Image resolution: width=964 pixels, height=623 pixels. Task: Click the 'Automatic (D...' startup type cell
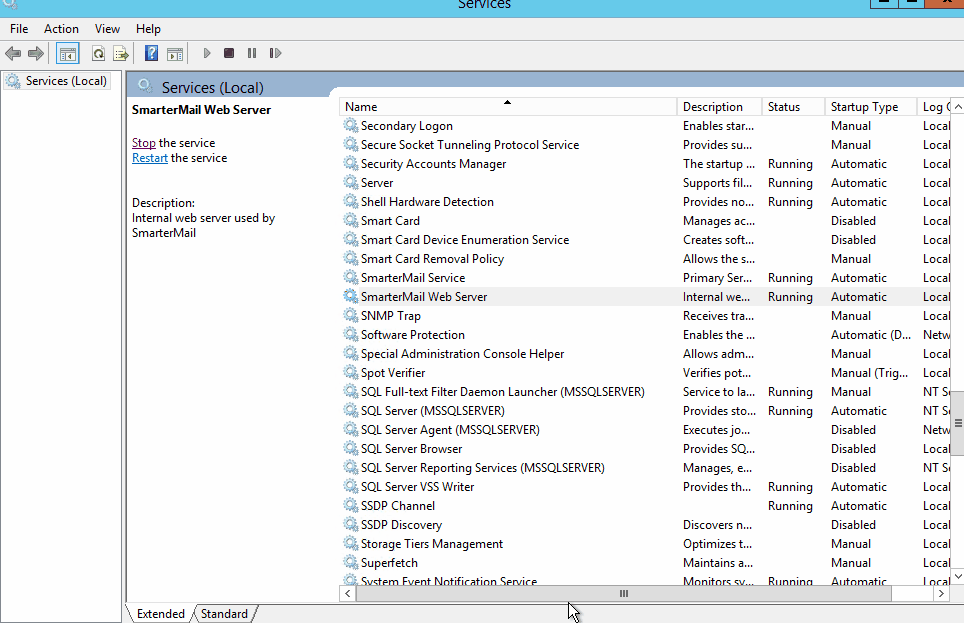(x=871, y=335)
